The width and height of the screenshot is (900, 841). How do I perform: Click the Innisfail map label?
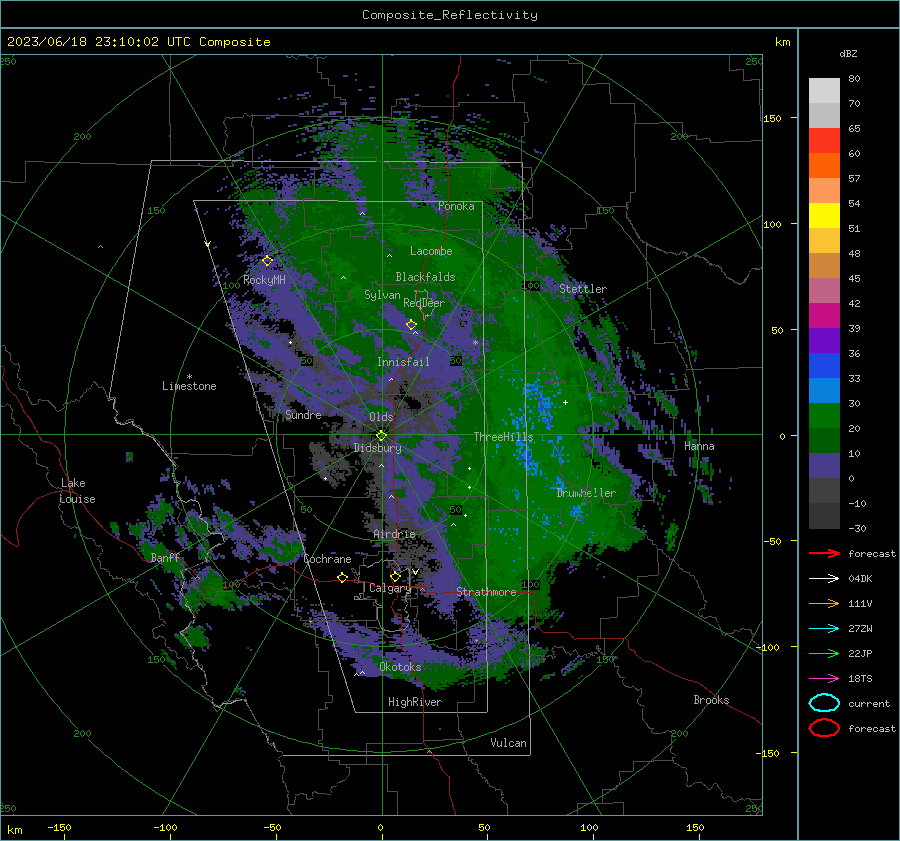click(403, 362)
